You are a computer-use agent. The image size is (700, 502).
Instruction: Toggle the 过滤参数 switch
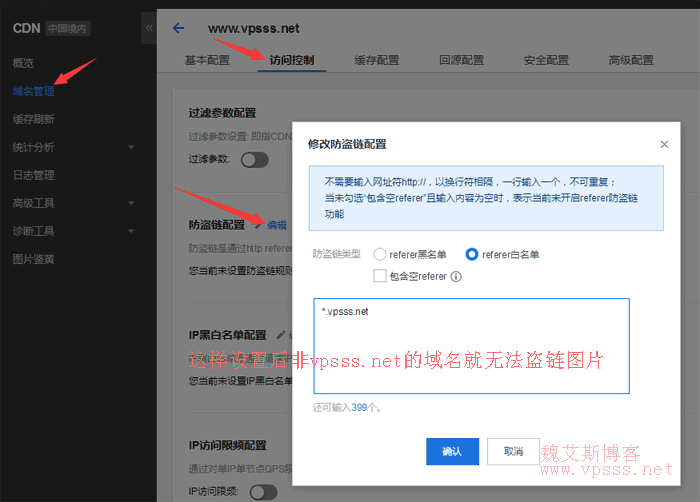pos(254,159)
